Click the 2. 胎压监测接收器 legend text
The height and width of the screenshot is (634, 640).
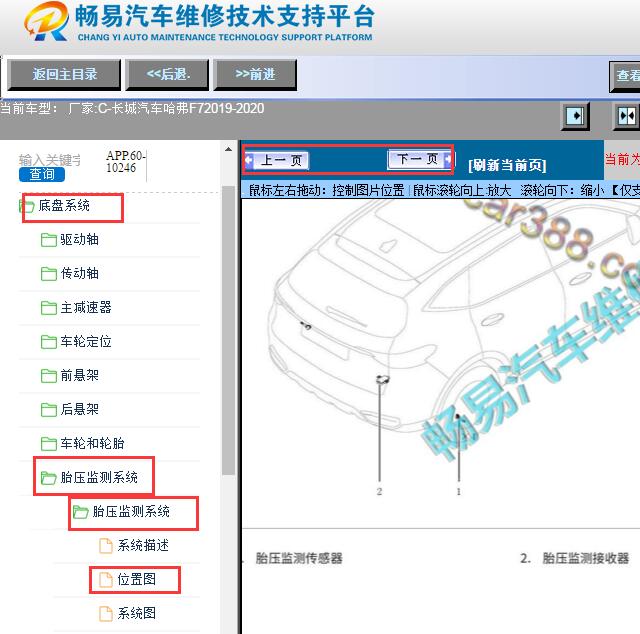pos(574,558)
